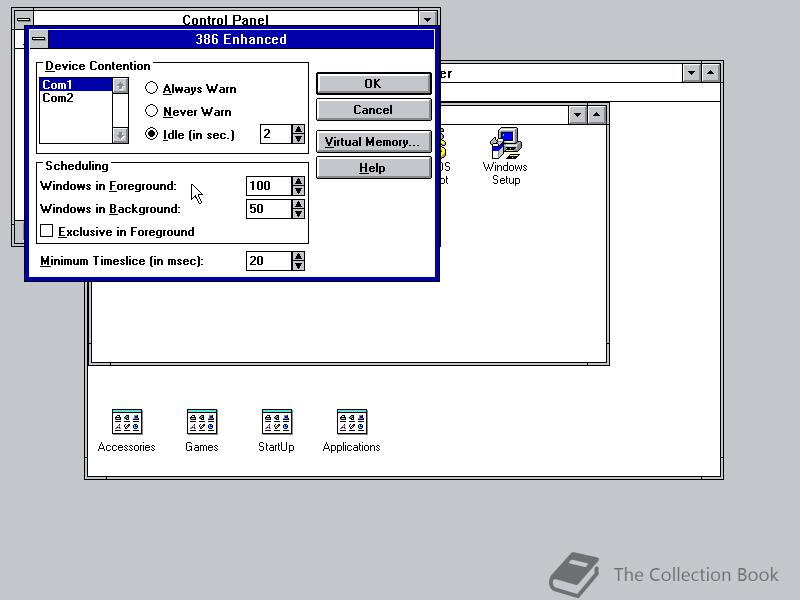
Task: Open the 386 Enhanced dialog control menu
Action: 39,39
